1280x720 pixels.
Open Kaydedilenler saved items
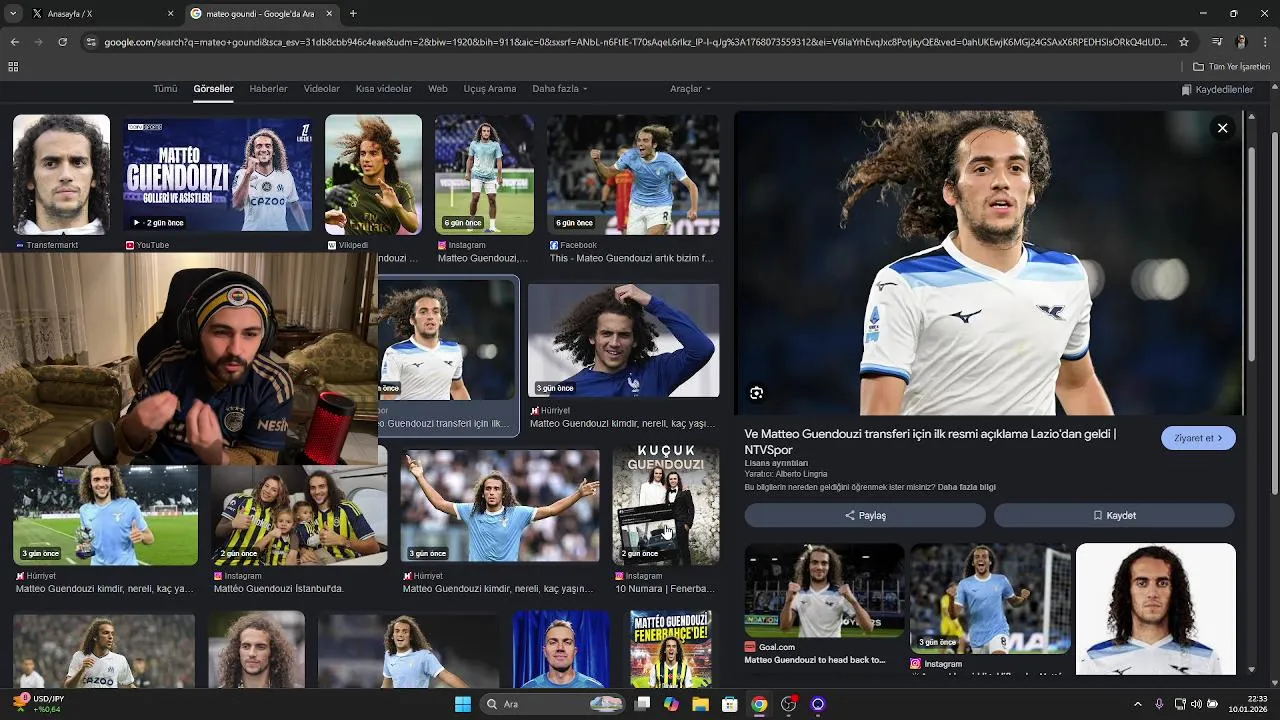(x=1217, y=90)
